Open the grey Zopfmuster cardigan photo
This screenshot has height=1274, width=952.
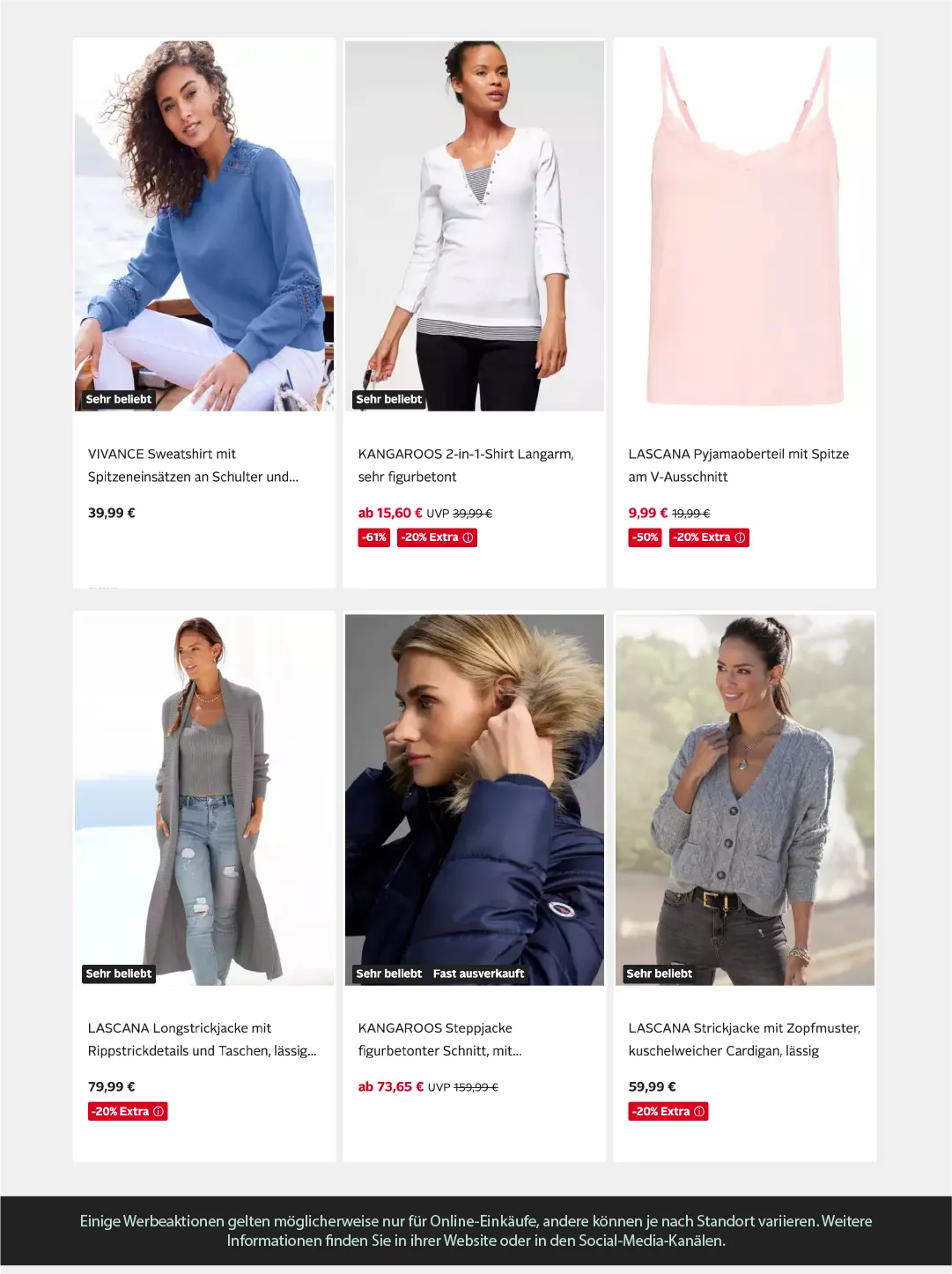click(745, 800)
